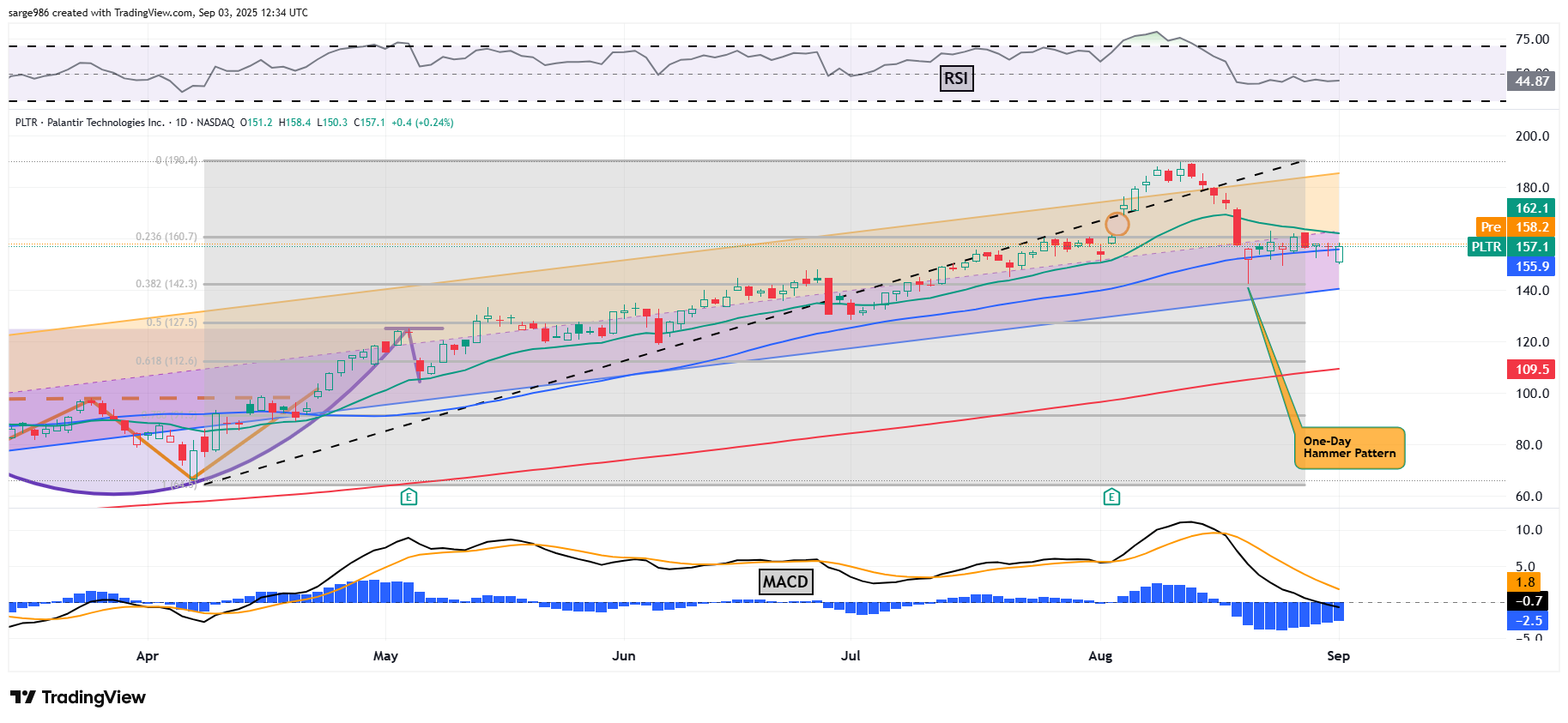Click the earnings E marker near May

(409, 497)
